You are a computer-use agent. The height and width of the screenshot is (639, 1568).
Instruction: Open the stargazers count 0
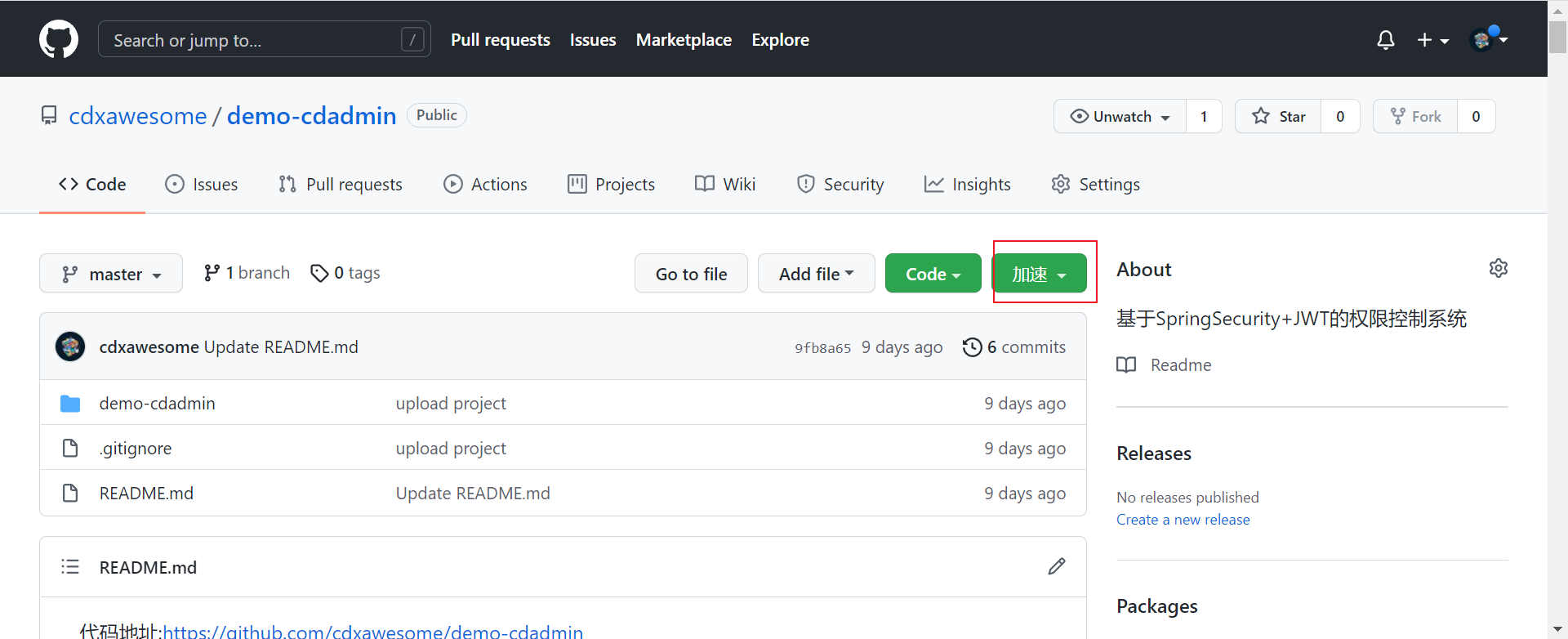tap(1340, 116)
